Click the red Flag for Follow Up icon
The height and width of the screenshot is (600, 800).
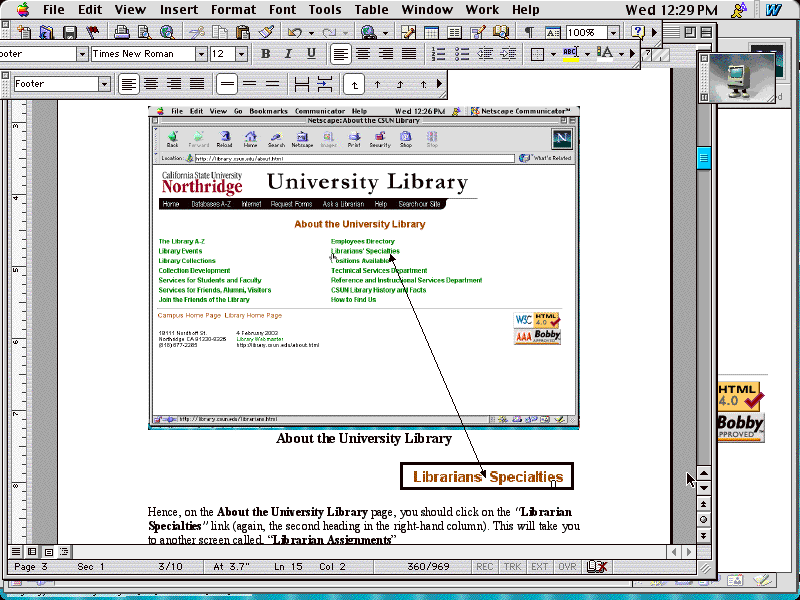coord(92,33)
